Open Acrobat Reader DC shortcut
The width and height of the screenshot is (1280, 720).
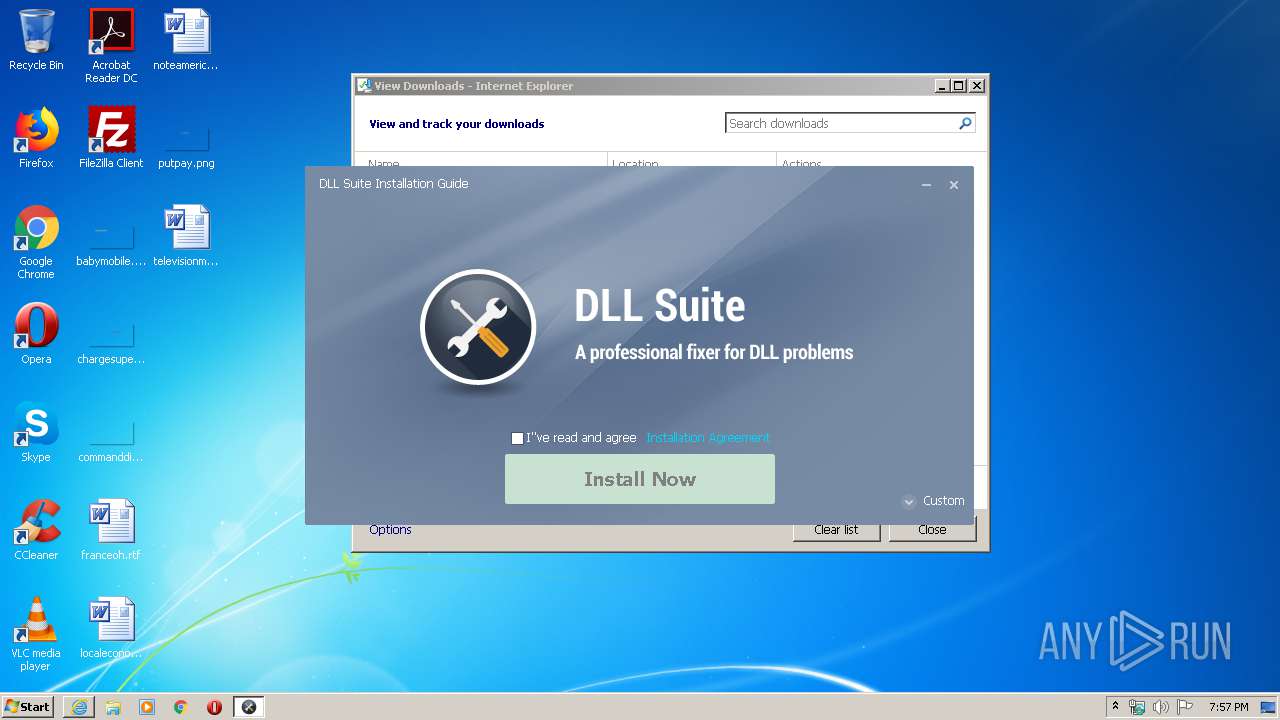[x=111, y=46]
